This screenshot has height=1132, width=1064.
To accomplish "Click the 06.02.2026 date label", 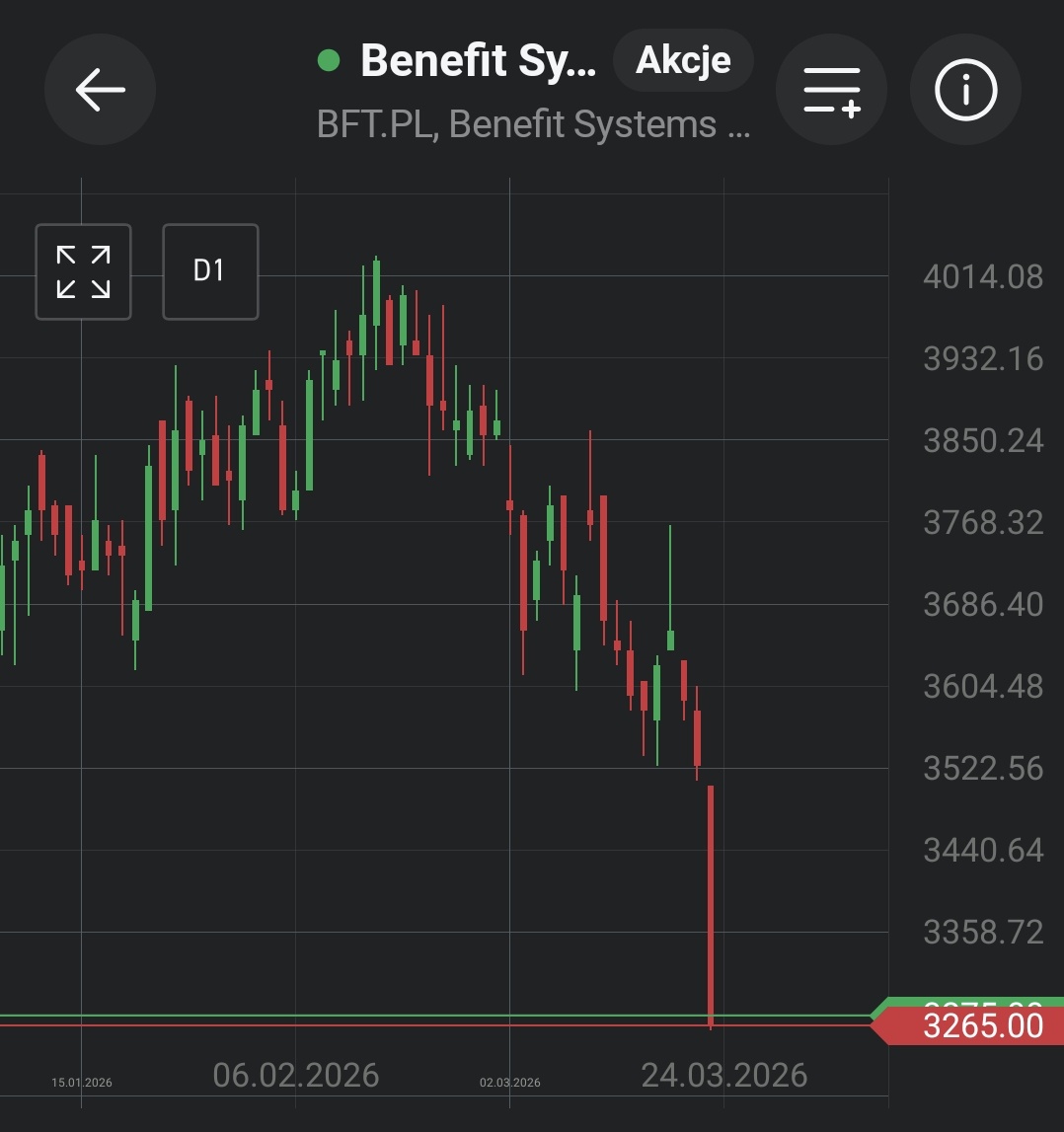I will tap(296, 1075).
